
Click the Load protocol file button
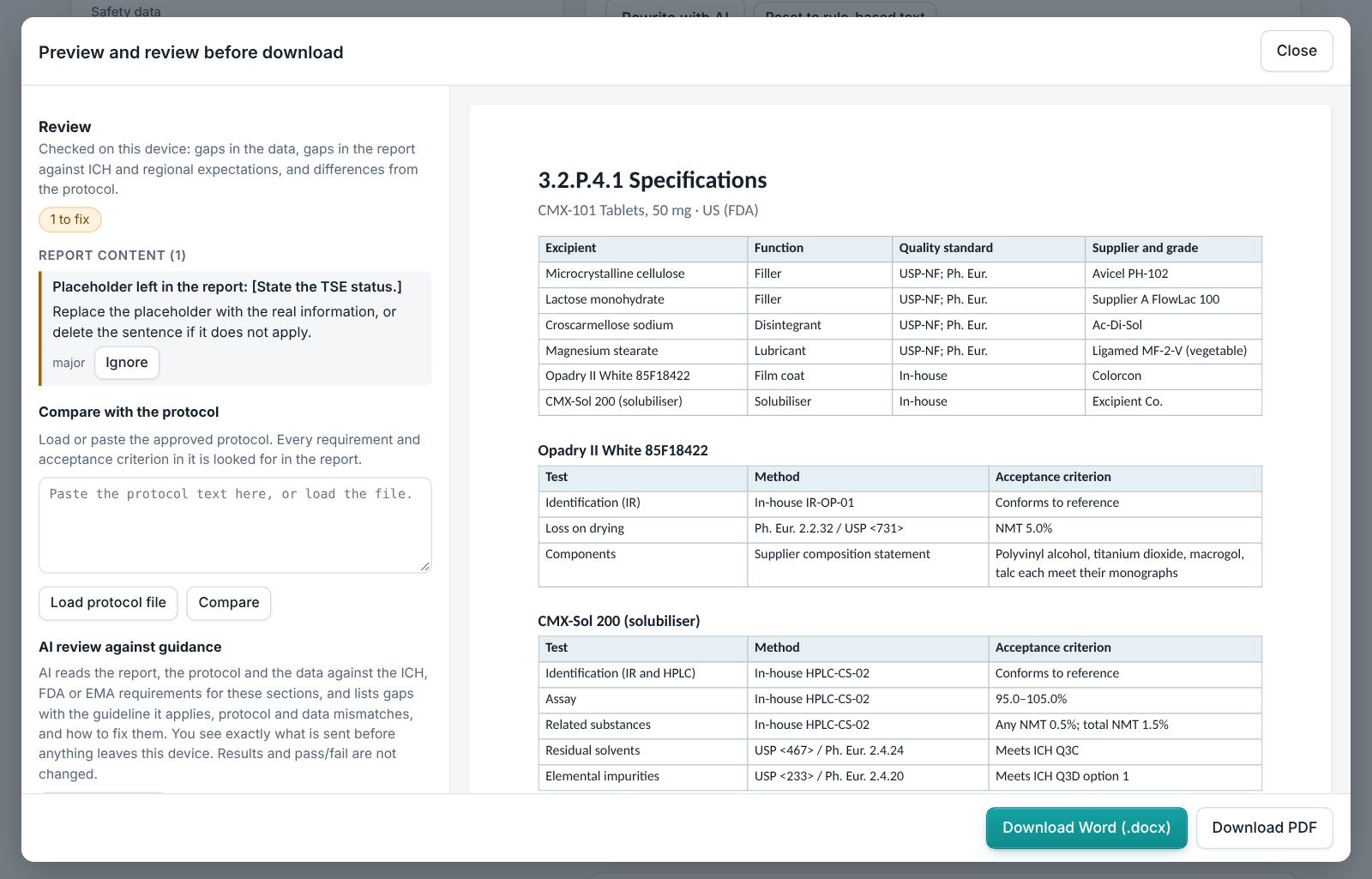[108, 603]
